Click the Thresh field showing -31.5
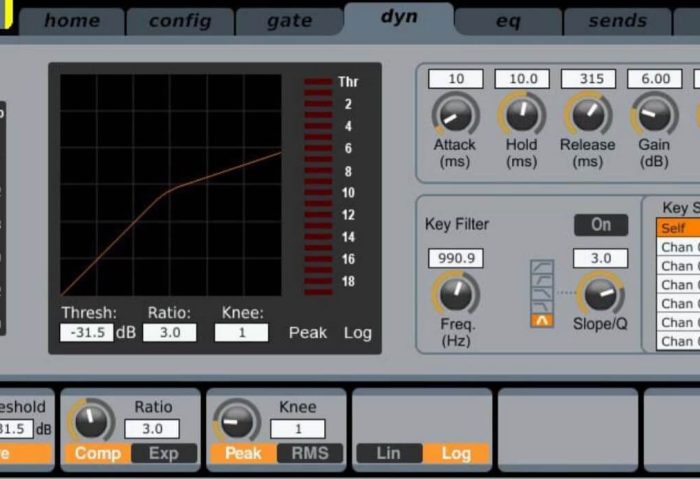Image resolution: width=700 pixels, height=479 pixels. coord(87,333)
